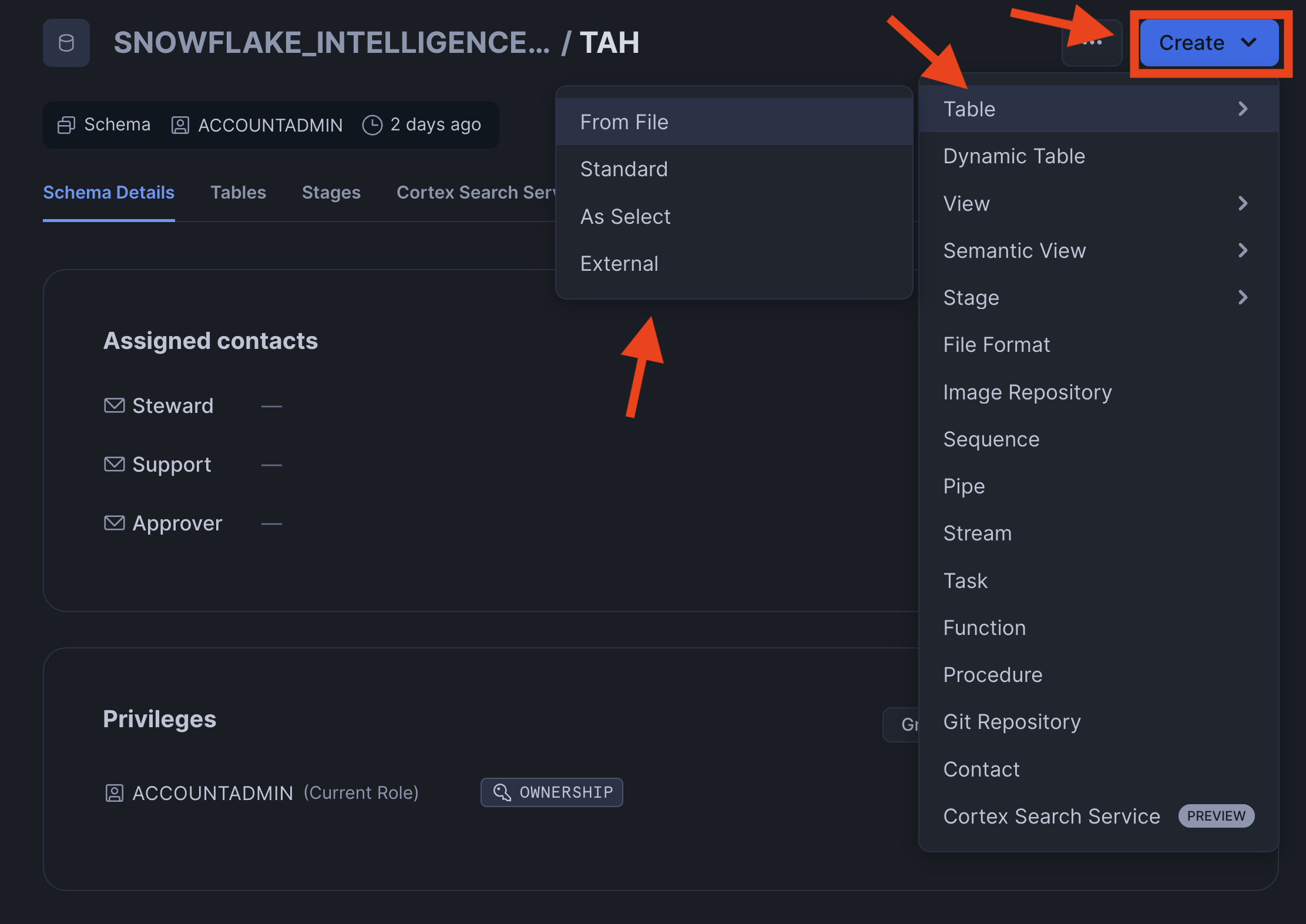
Task: Click the Approver envelope icon
Action: point(114,523)
